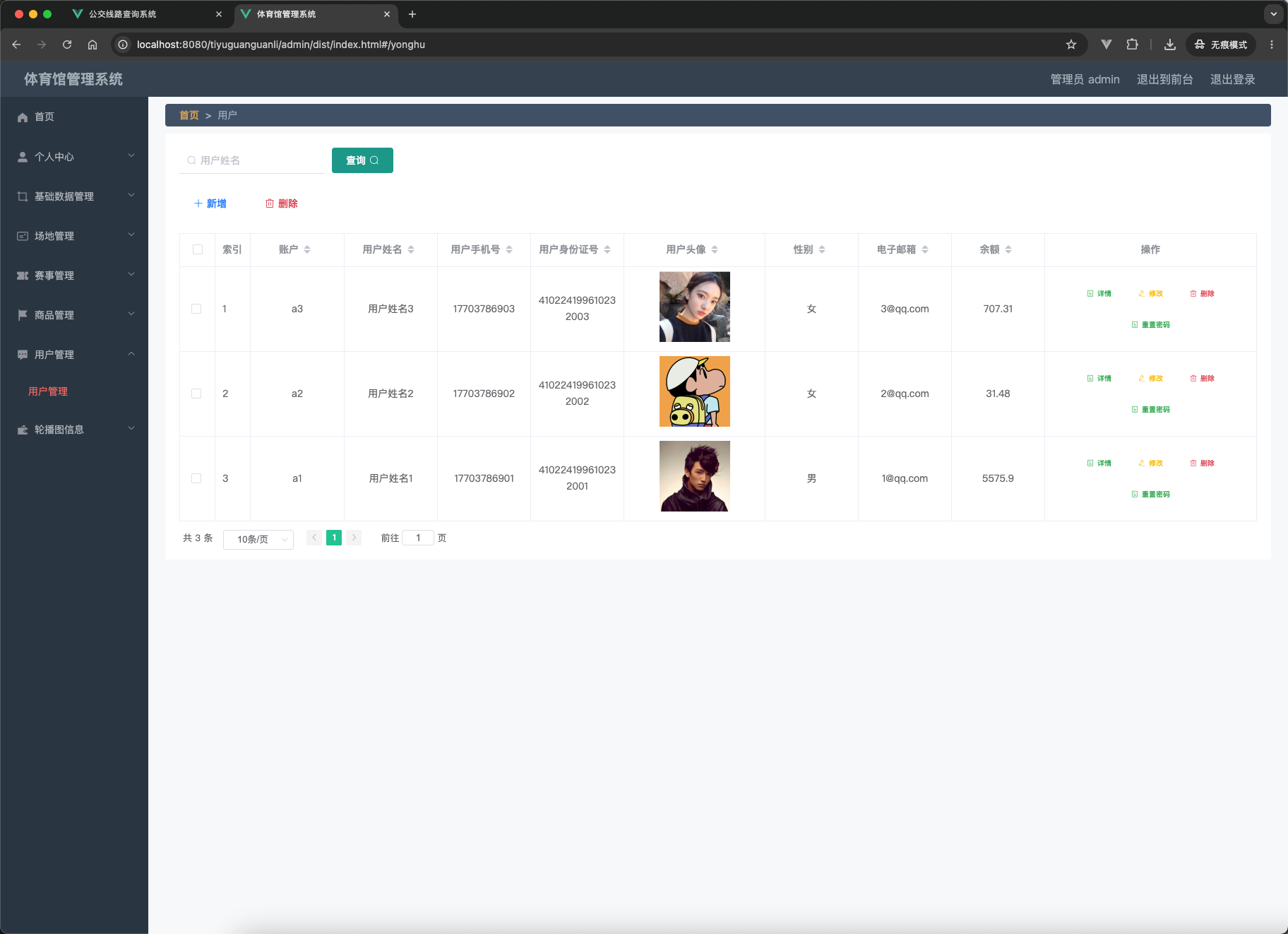Sort by 用户身份证号 column arrows
Screen dimensions: 1288x934
click(607, 249)
